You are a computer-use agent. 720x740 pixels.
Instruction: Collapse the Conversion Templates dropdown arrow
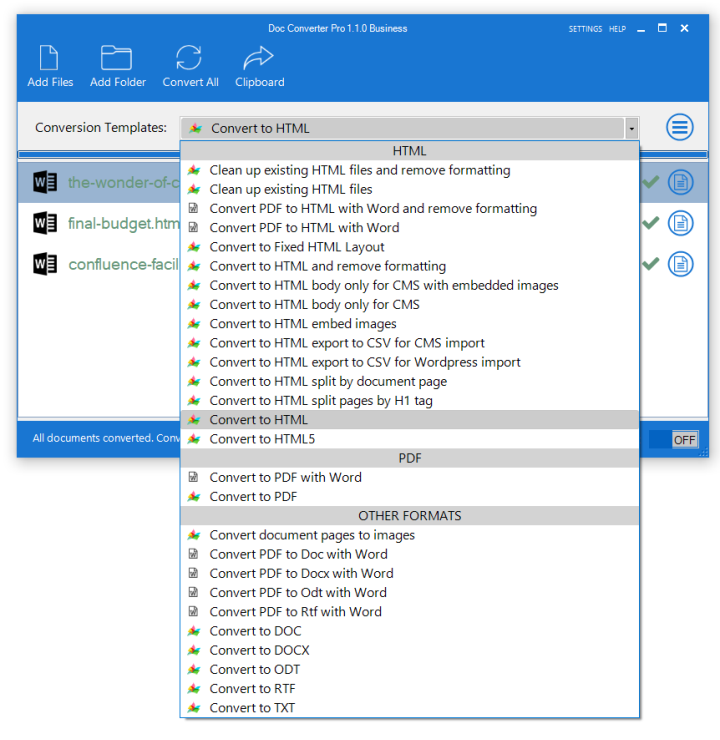(631, 129)
